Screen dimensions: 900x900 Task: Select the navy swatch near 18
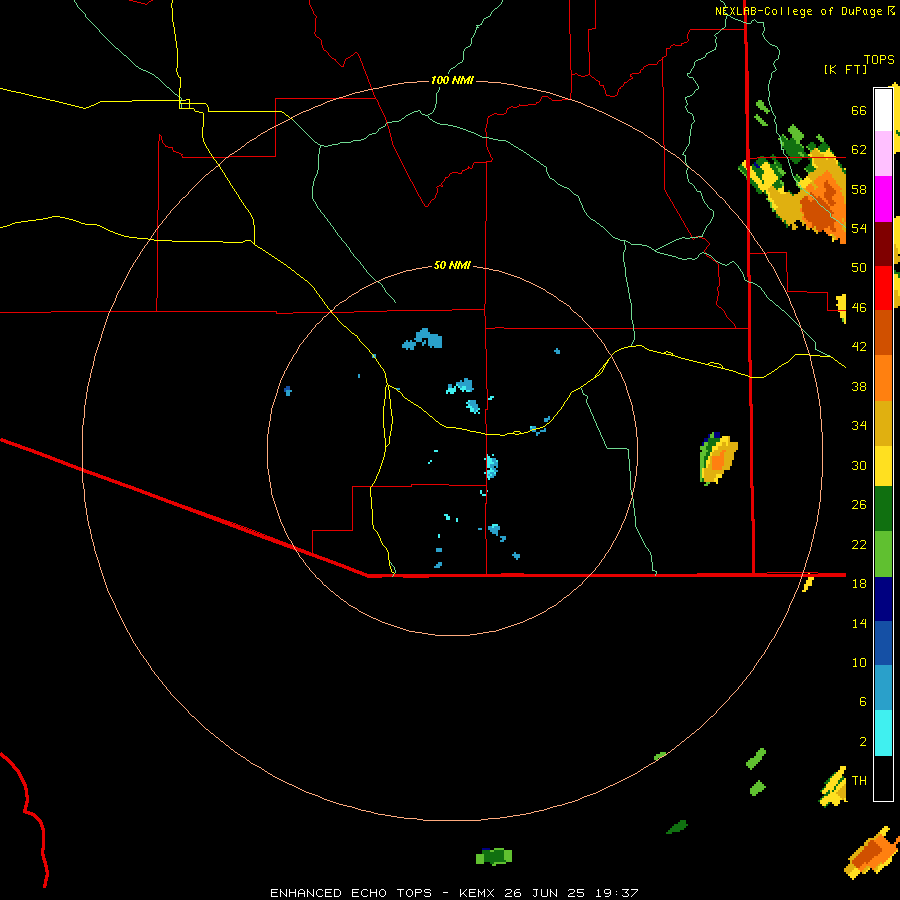tap(883, 599)
